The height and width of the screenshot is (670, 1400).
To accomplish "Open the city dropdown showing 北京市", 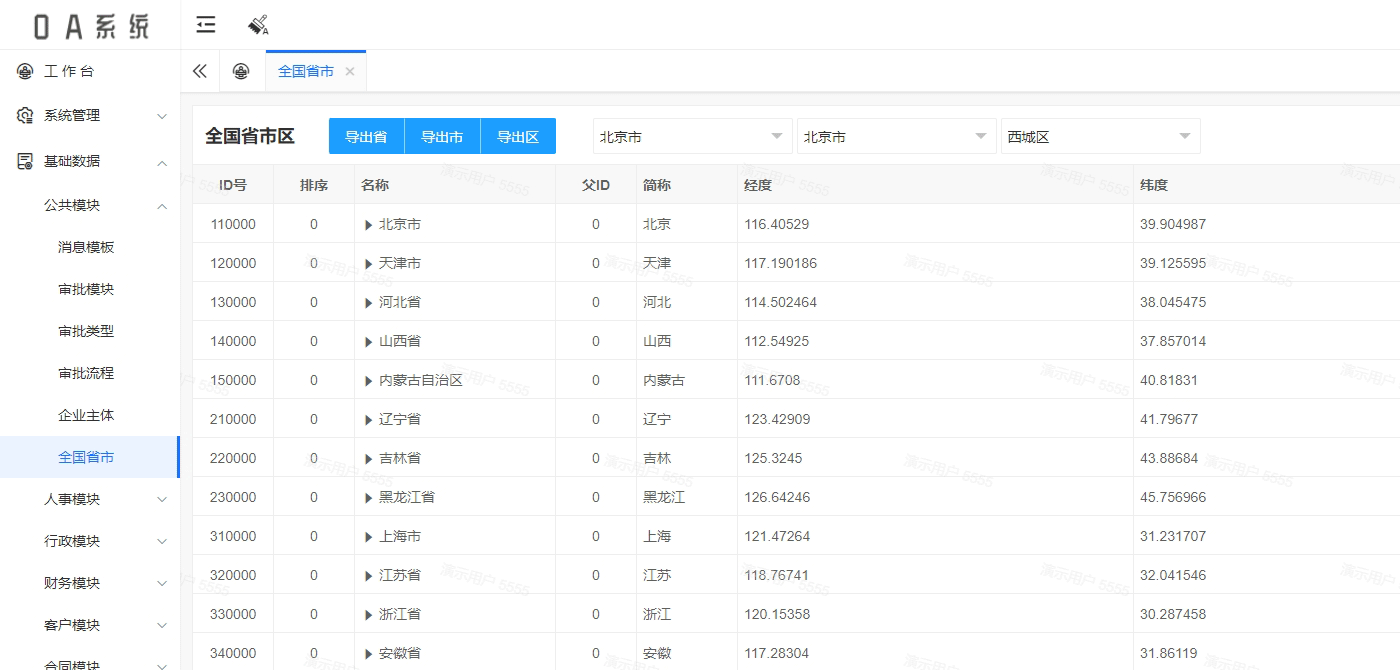I will pos(897,137).
